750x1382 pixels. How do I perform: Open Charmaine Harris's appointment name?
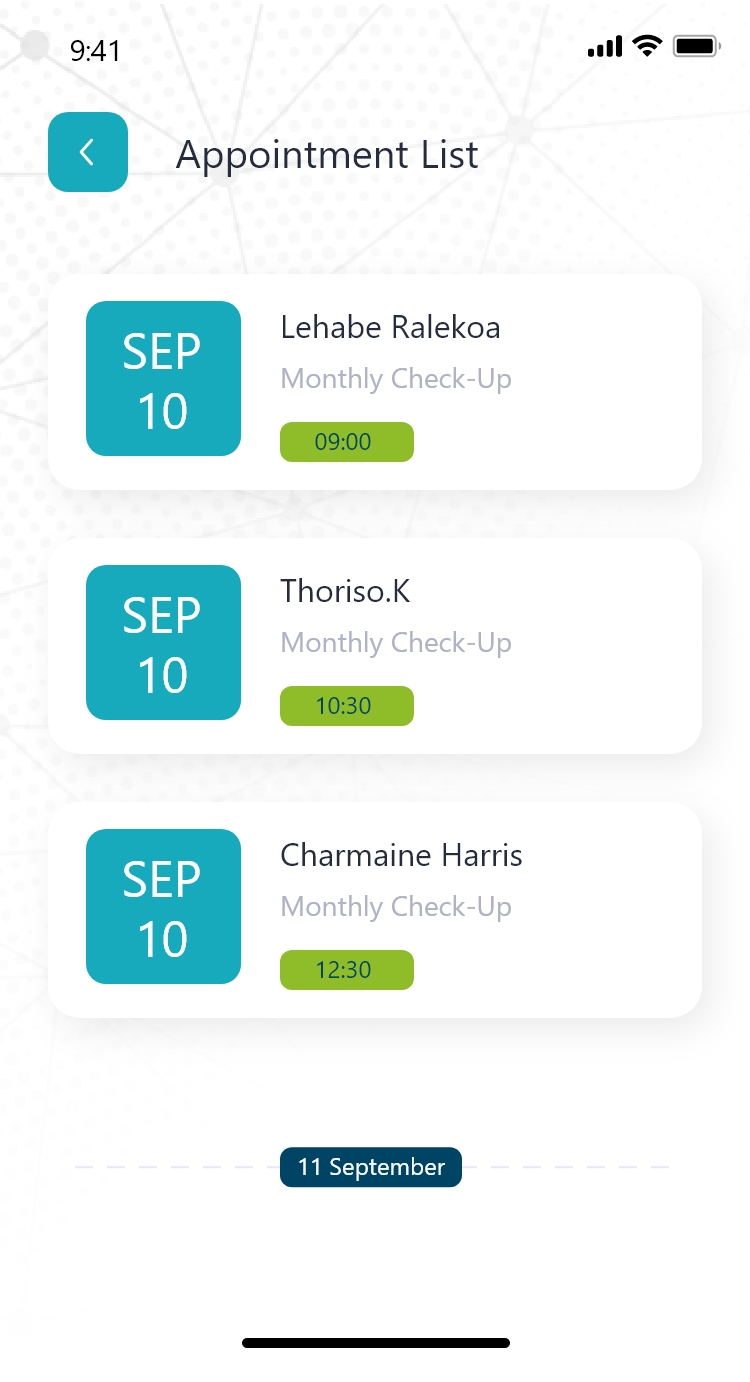tap(401, 855)
